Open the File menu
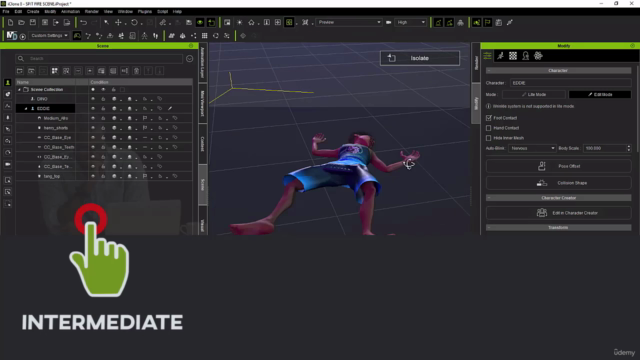Viewport: 640px width, 360px height. 6,11
